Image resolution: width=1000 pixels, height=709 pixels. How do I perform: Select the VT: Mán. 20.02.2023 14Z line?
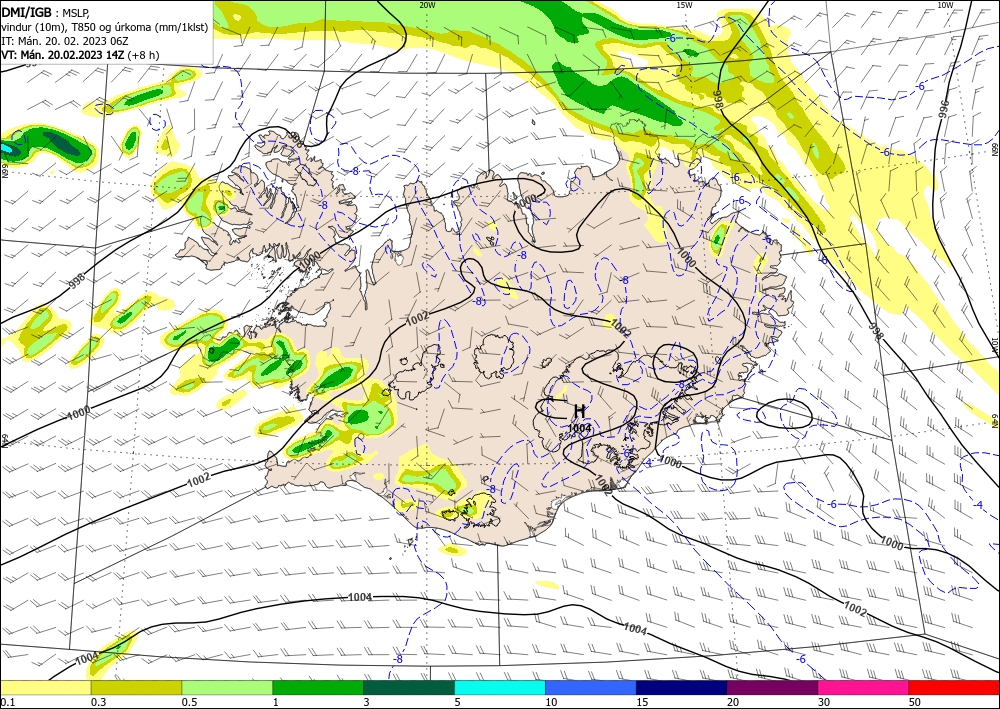[x=62, y=55]
